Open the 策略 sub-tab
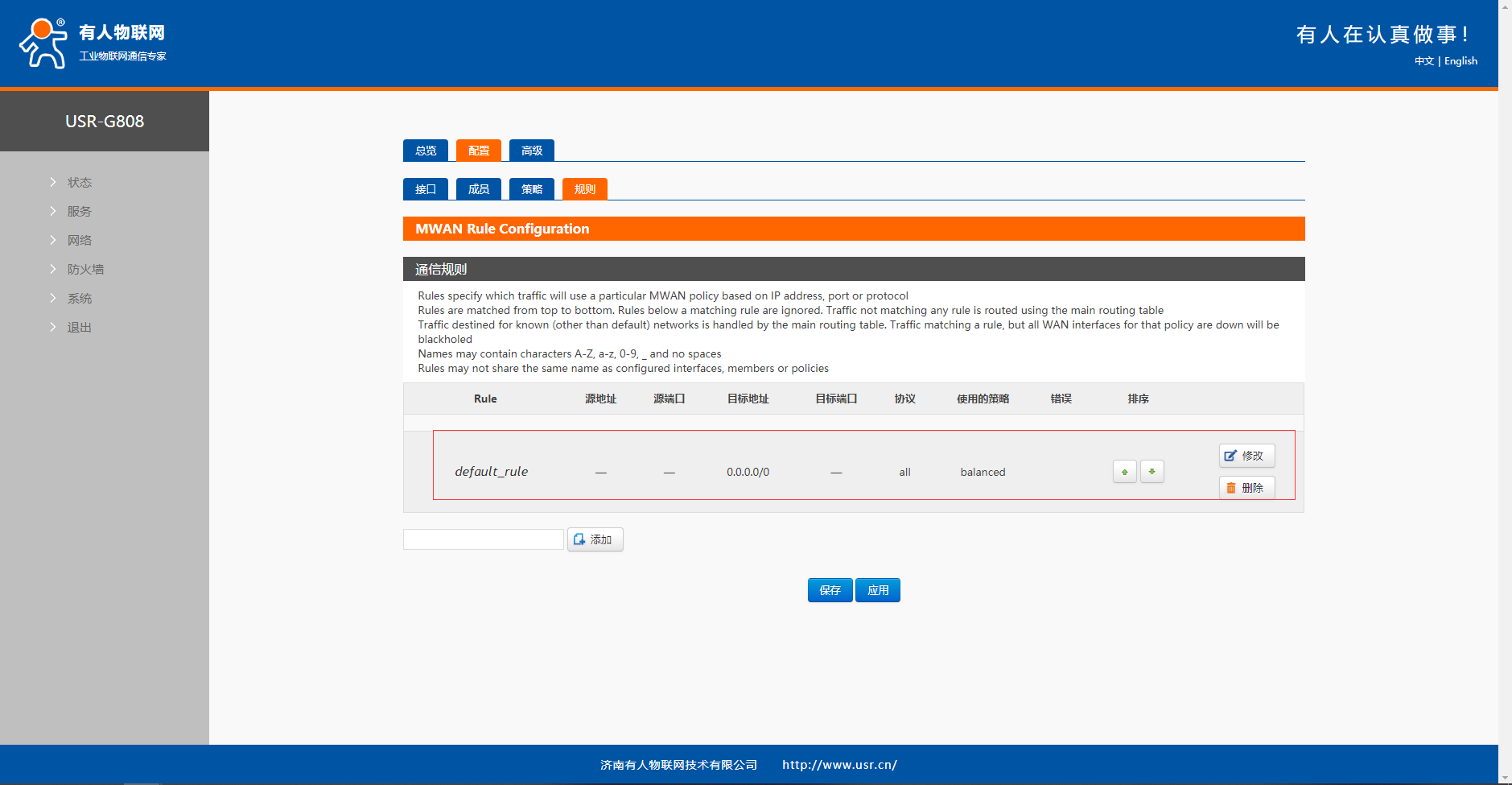1512x785 pixels. click(x=531, y=189)
